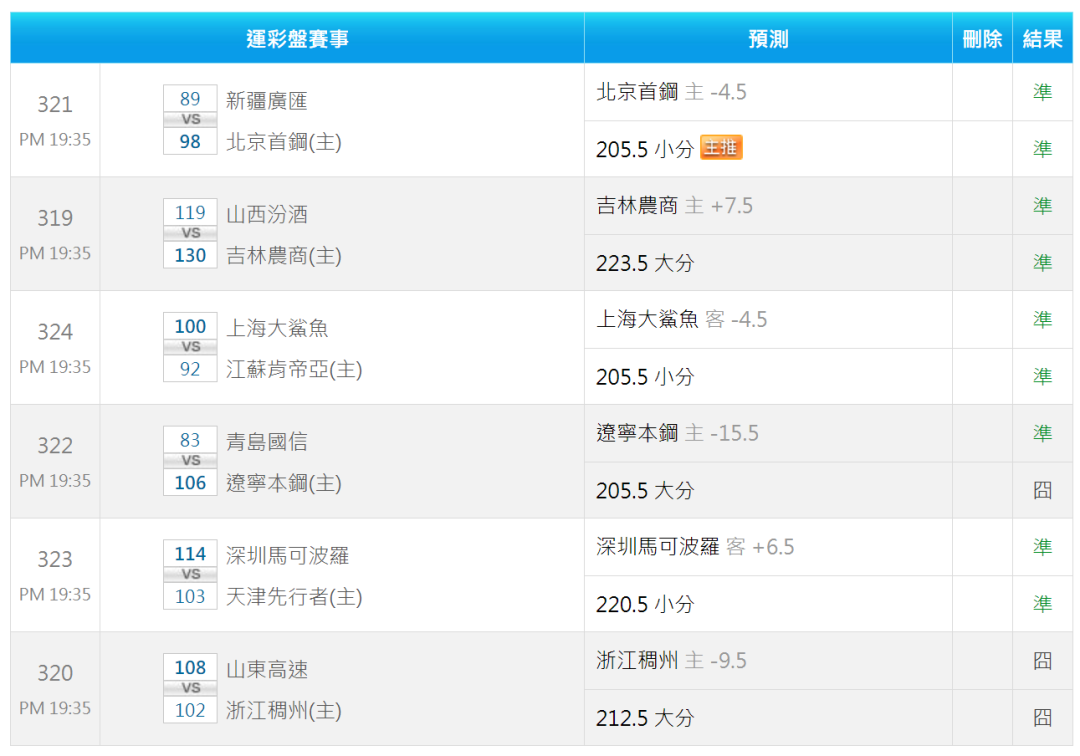Open team 吉林農商(主) in match 319
1080x756 pixels.
coord(284,255)
